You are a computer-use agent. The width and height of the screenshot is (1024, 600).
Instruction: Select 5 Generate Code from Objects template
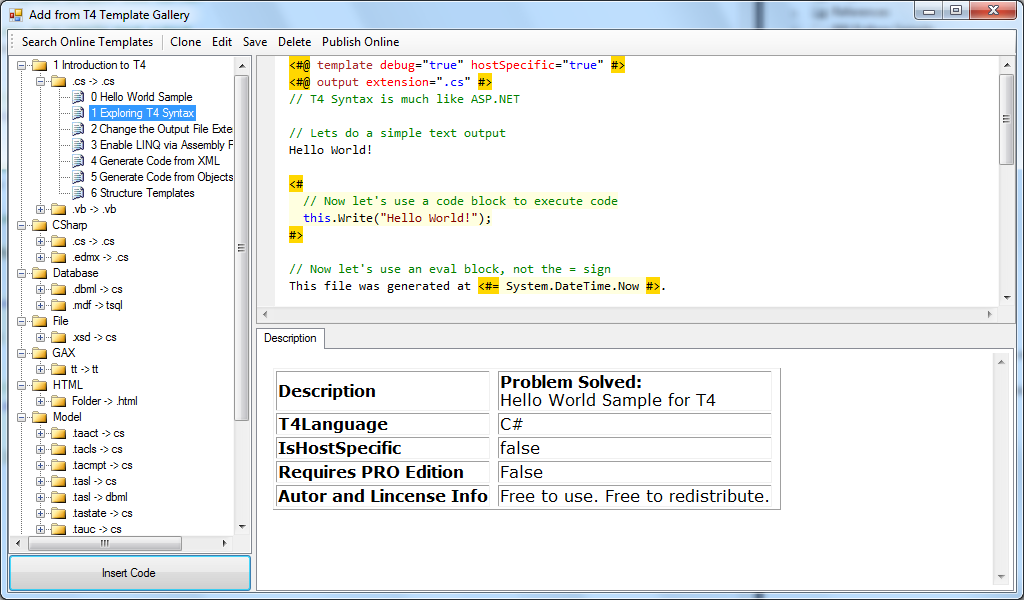pos(161,177)
